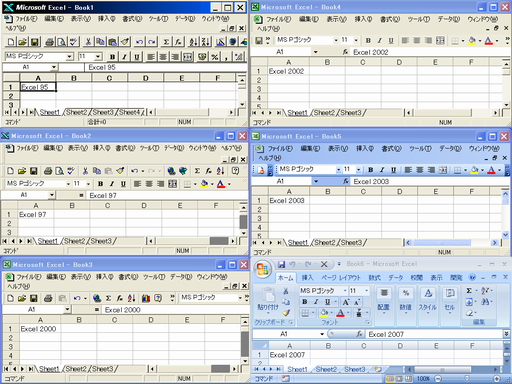
Task: Switch to Sheet2 tab in Excel 2002 window
Action: 326,113
